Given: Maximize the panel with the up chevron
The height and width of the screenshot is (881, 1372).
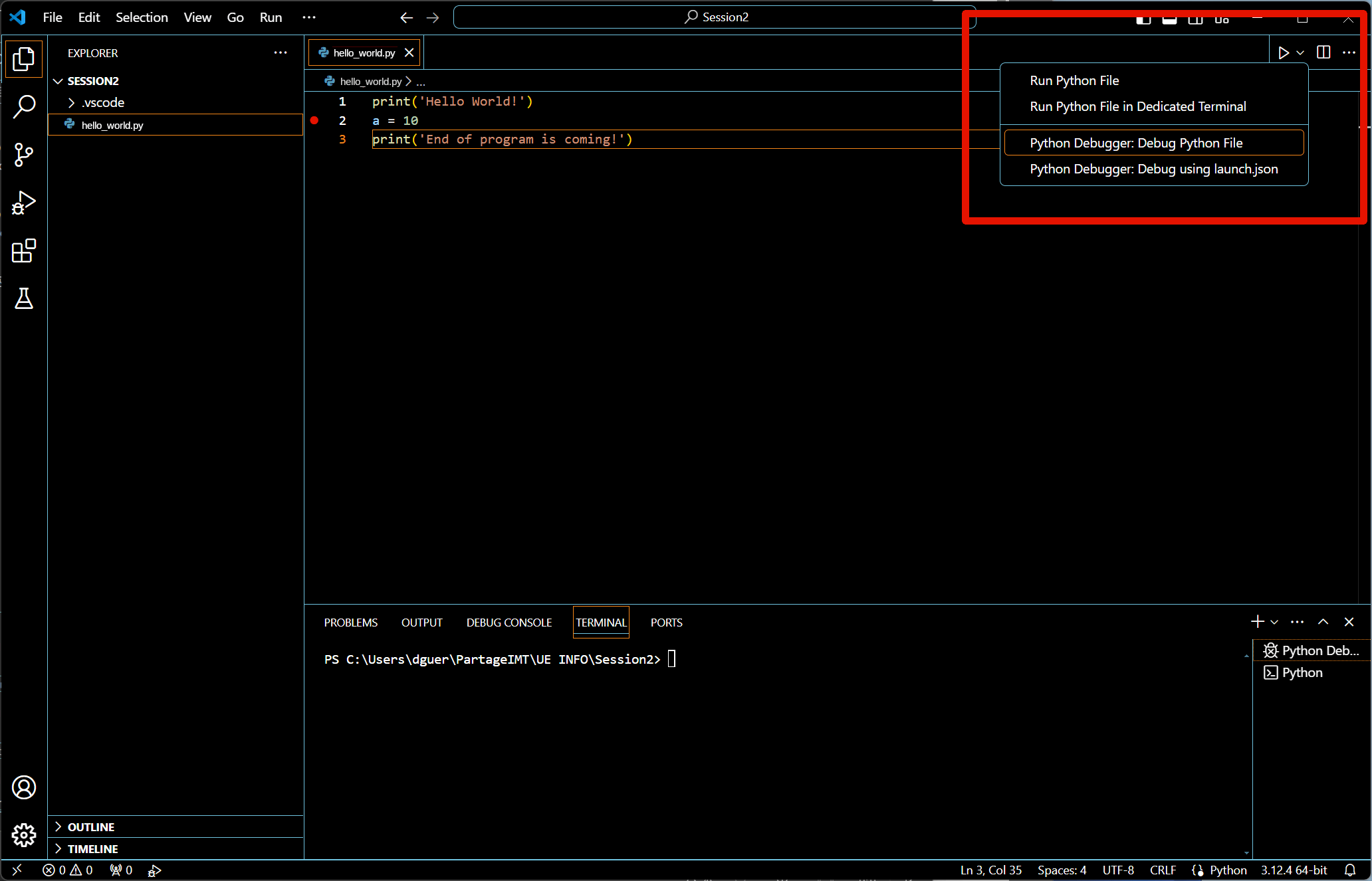Looking at the screenshot, I should pos(1323,622).
